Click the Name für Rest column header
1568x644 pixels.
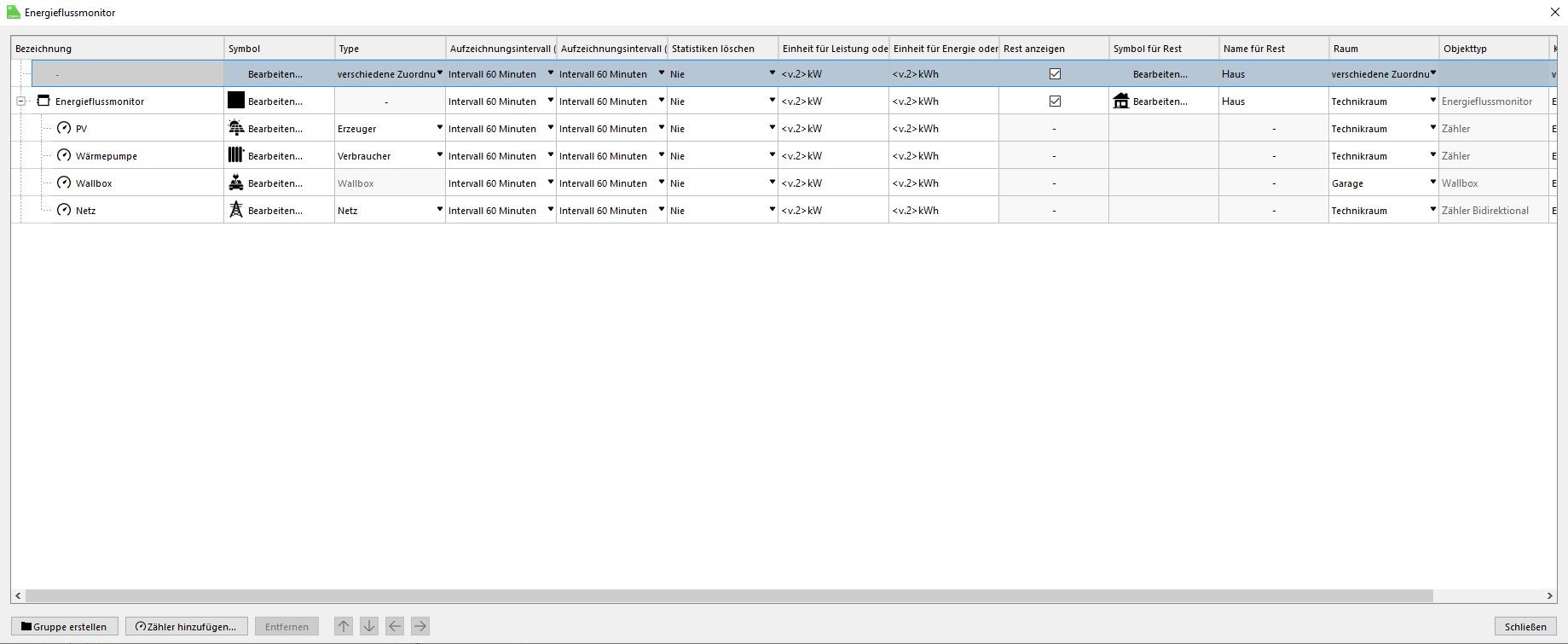pos(1274,49)
